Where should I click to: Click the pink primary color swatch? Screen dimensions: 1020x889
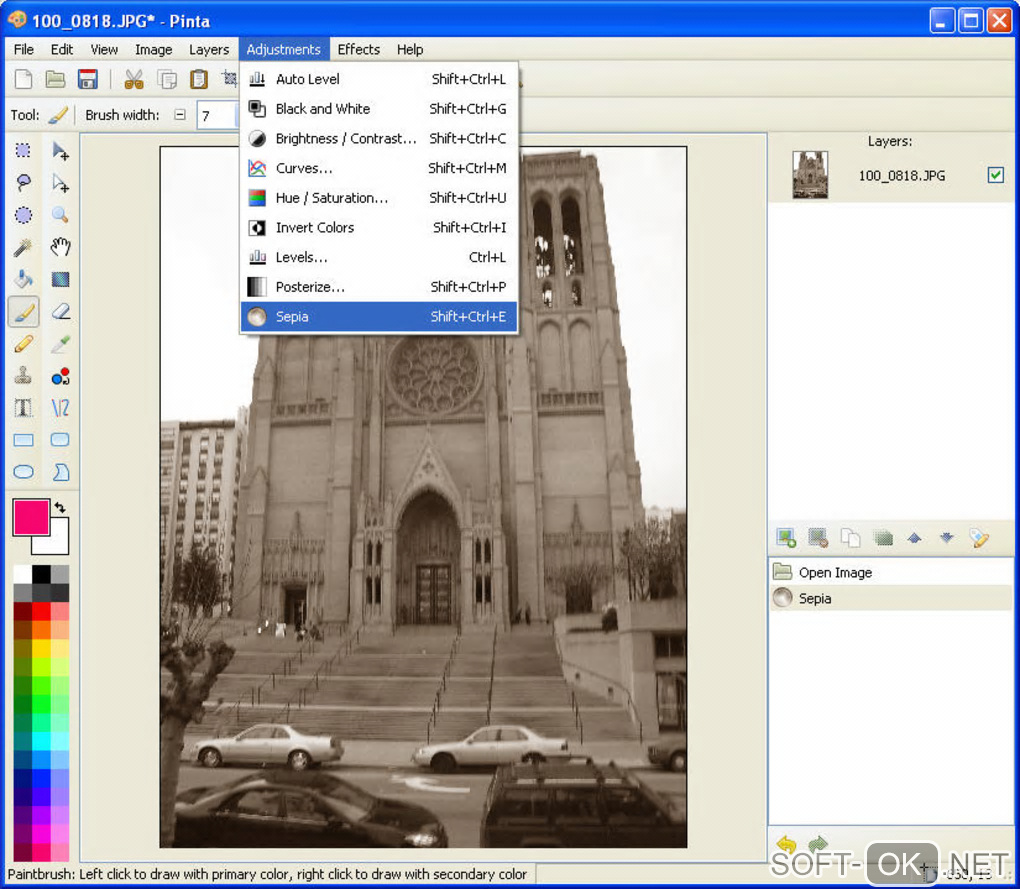tap(31, 517)
